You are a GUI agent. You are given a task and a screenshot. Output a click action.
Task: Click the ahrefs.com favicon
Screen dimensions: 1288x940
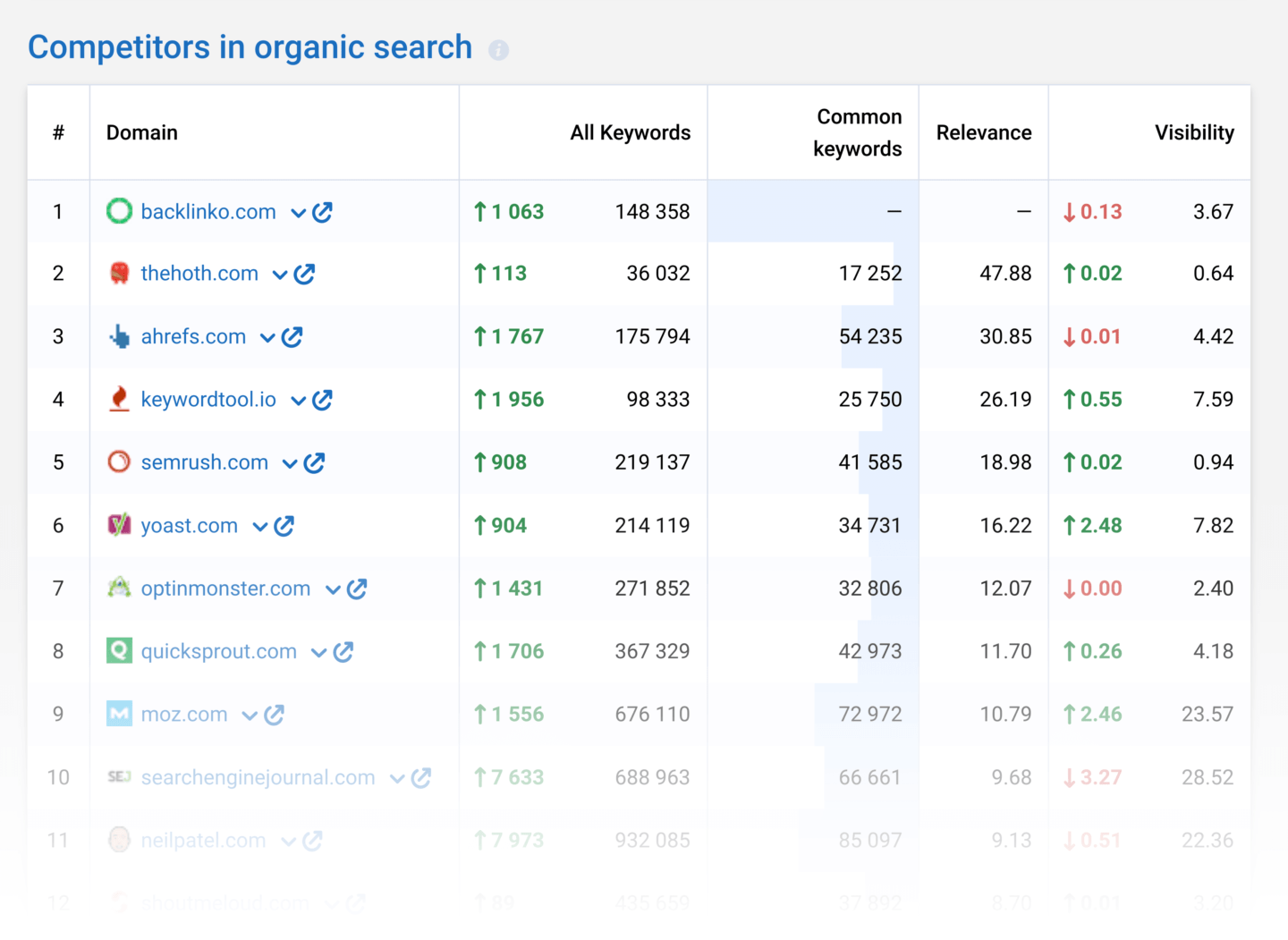click(119, 336)
